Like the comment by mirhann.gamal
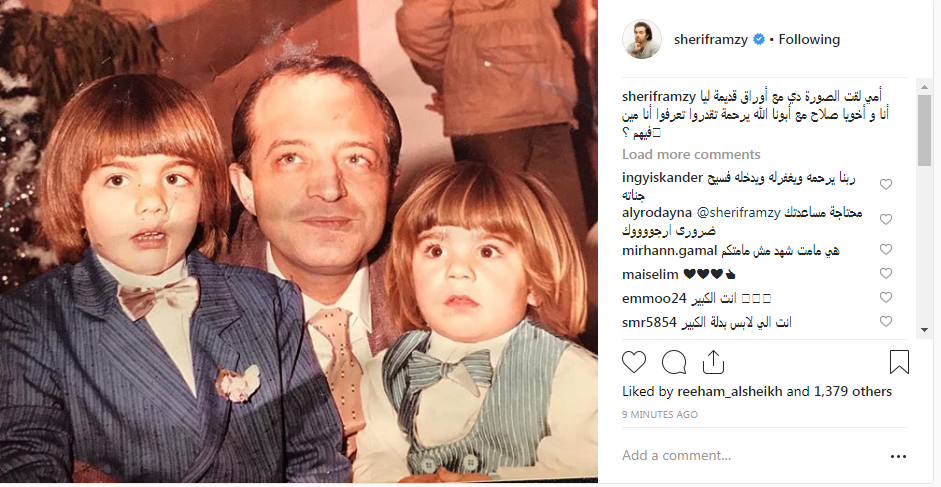The image size is (941, 487). click(886, 249)
